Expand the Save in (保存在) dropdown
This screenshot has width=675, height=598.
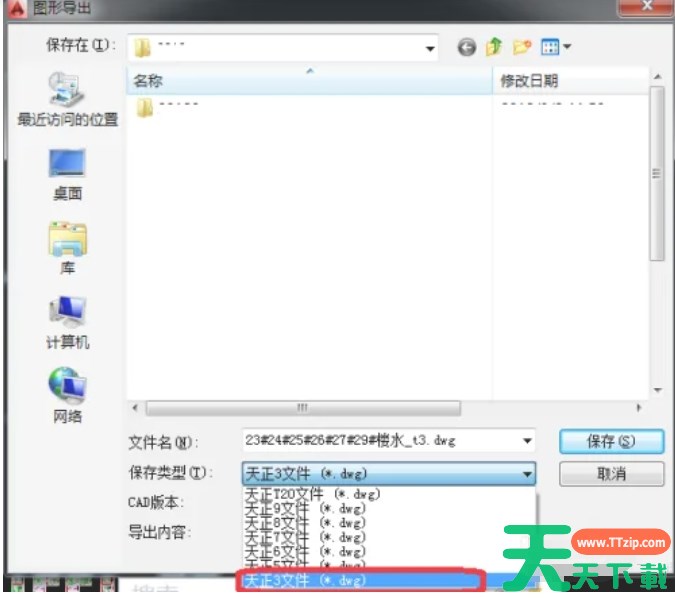point(430,49)
